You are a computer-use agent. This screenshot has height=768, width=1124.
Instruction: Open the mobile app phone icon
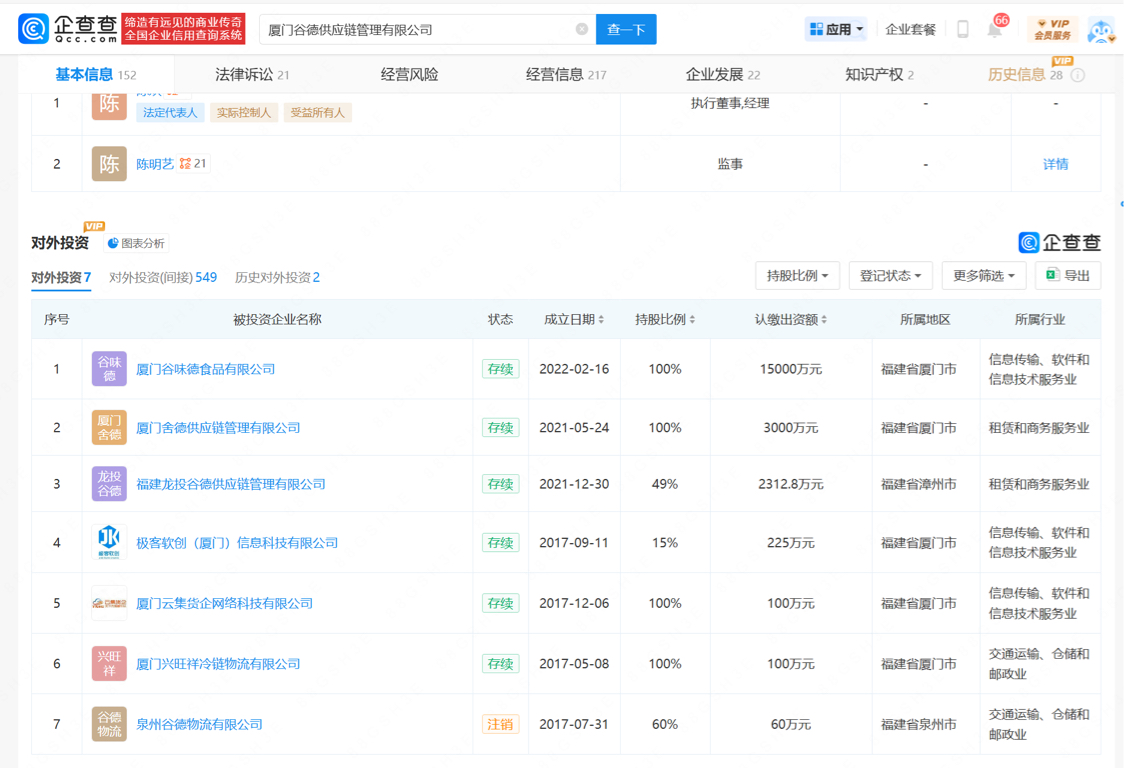963,29
